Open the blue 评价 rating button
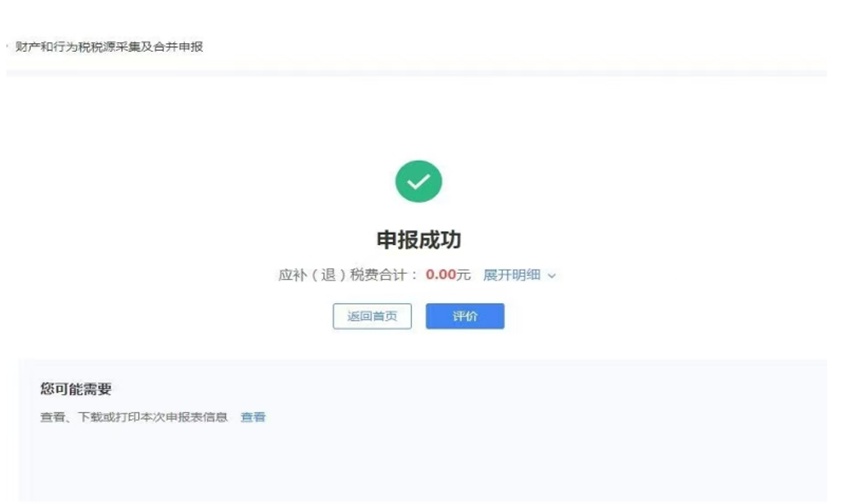This screenshot has width=864, height=504. pyautogui.click(x=465, y=316)
